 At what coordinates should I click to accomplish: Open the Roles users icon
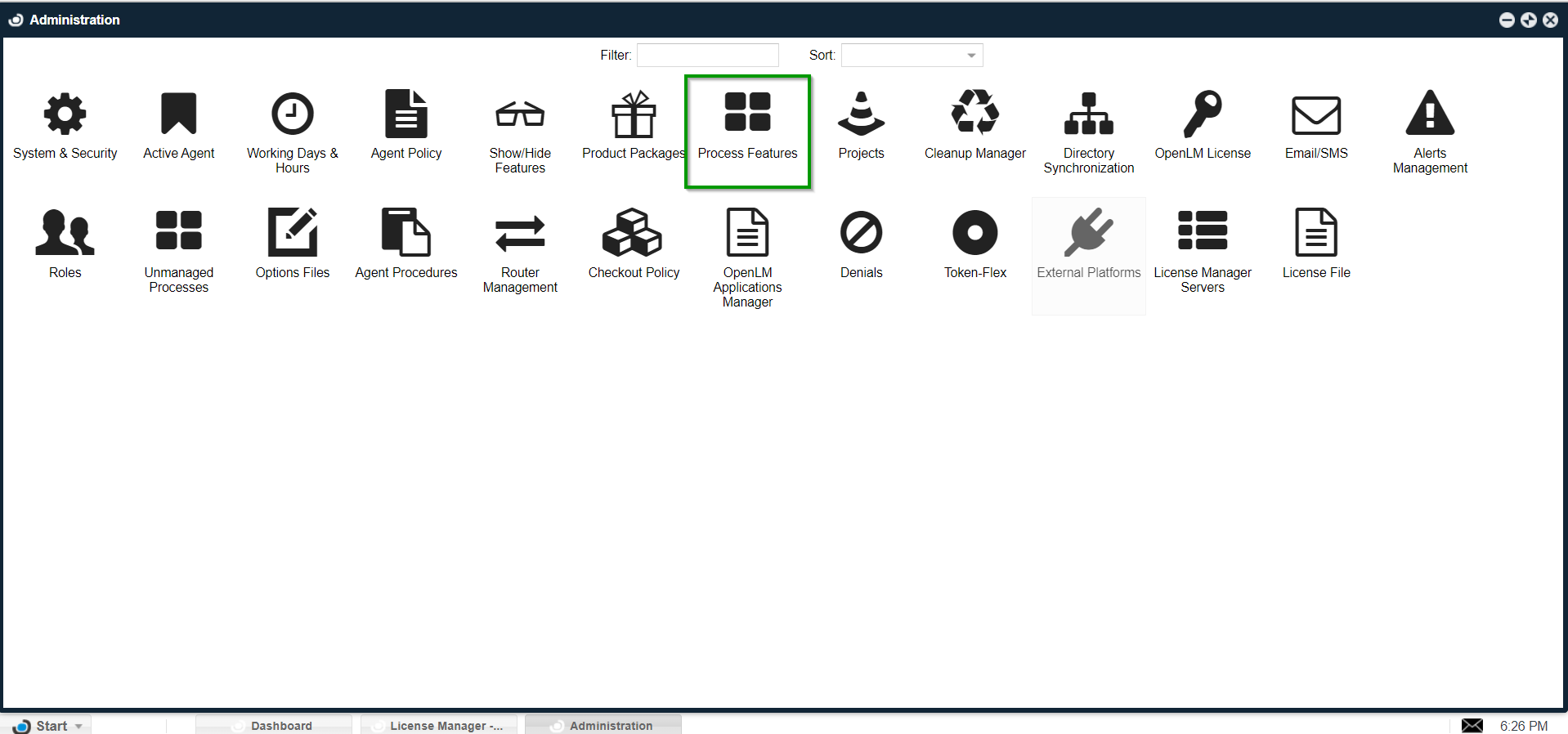(65, 233)
